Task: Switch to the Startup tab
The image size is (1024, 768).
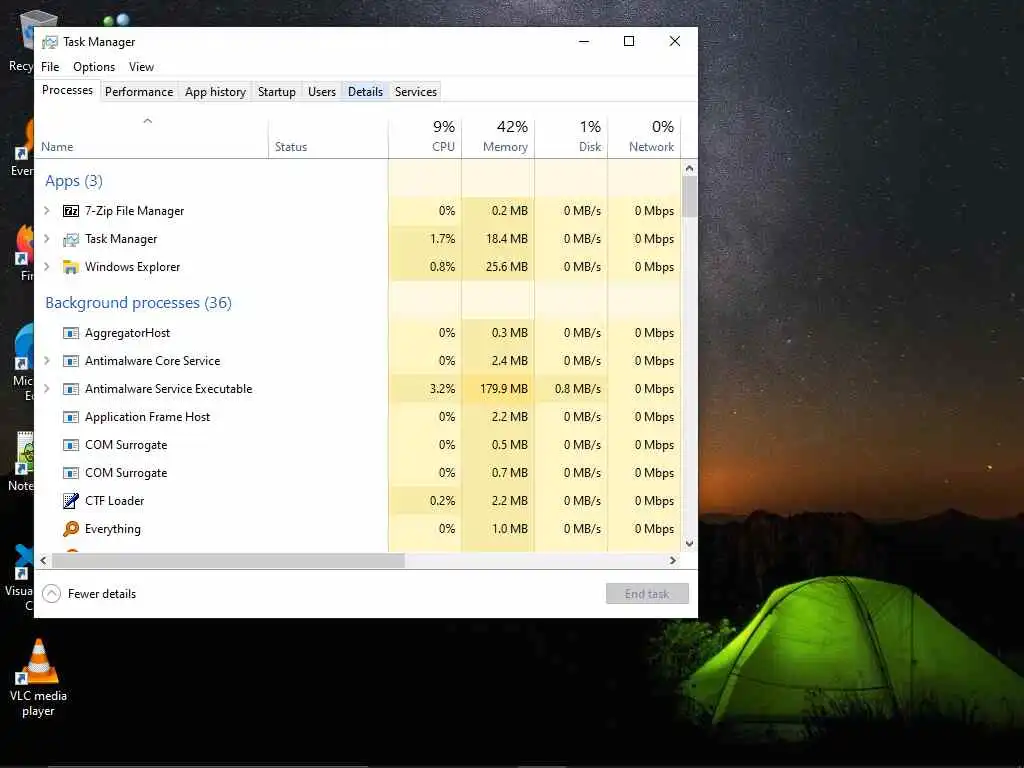Action: pos(277,91)
